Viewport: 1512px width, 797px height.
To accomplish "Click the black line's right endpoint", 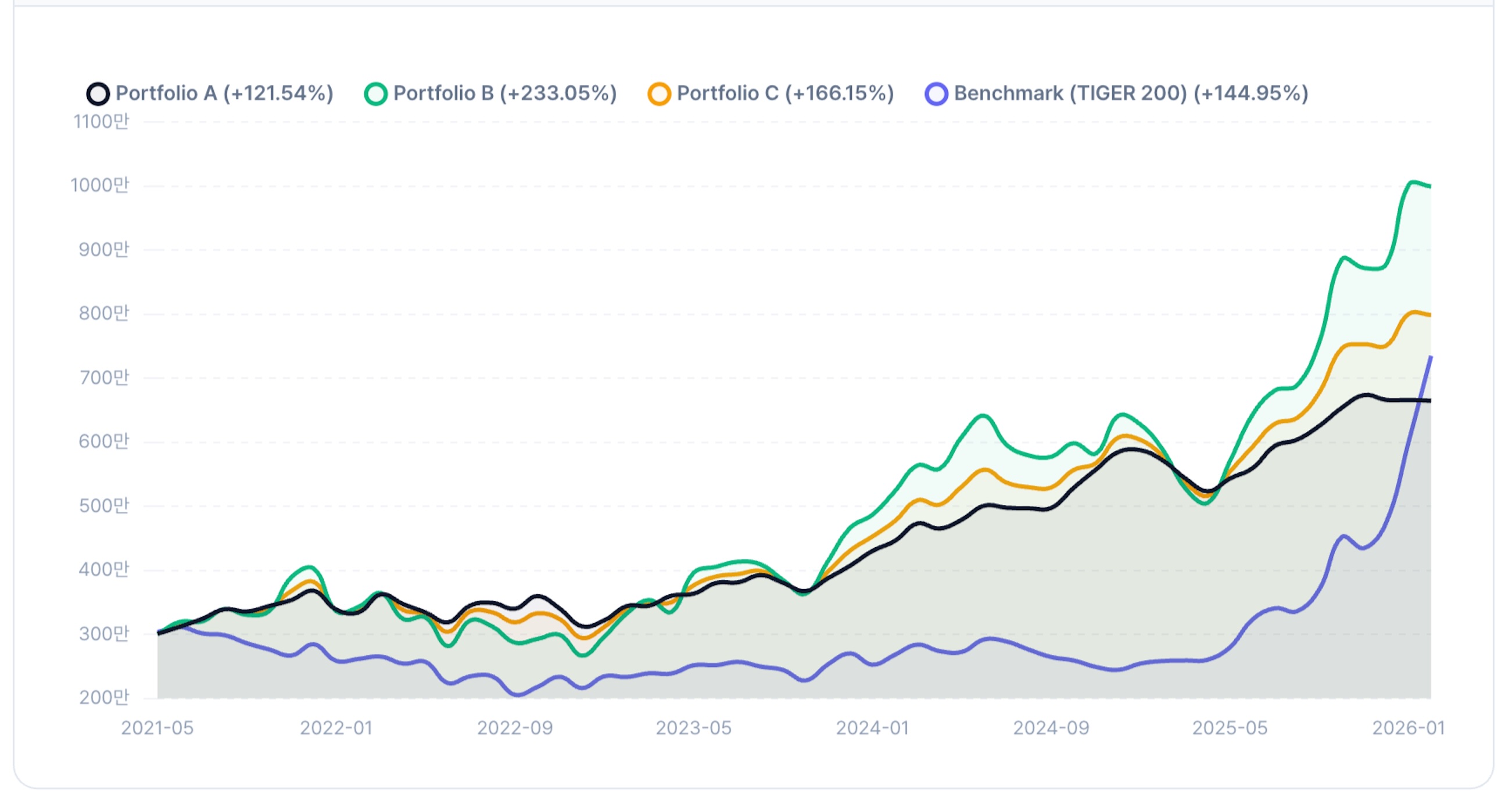I will click(x=1430, y=401).
